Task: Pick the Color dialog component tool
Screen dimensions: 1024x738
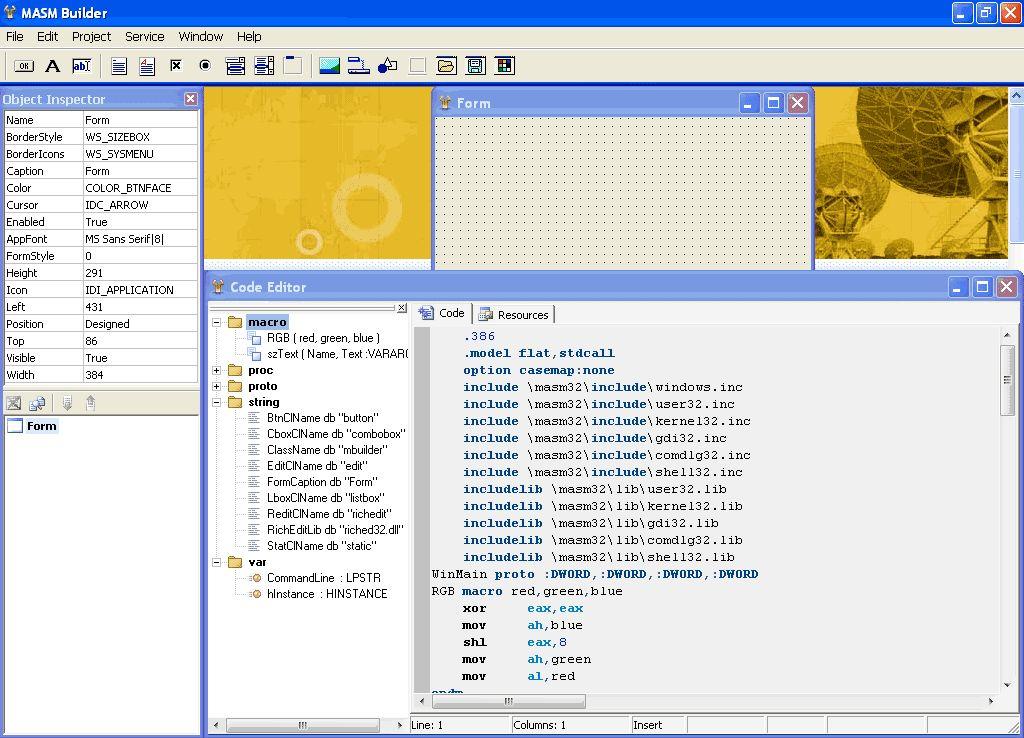Action: pos(505,65)
